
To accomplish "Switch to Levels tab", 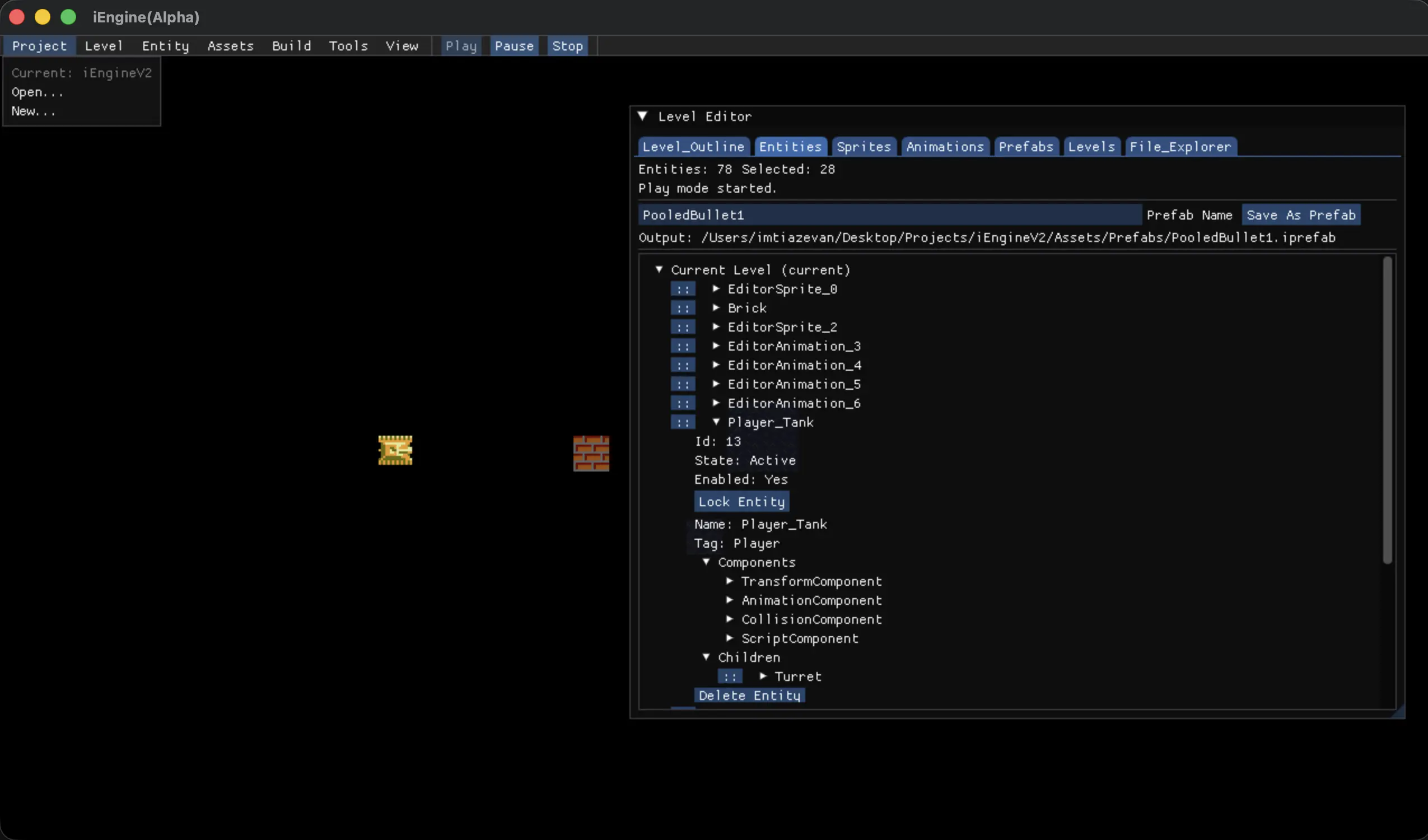I will coord(1091,147).
